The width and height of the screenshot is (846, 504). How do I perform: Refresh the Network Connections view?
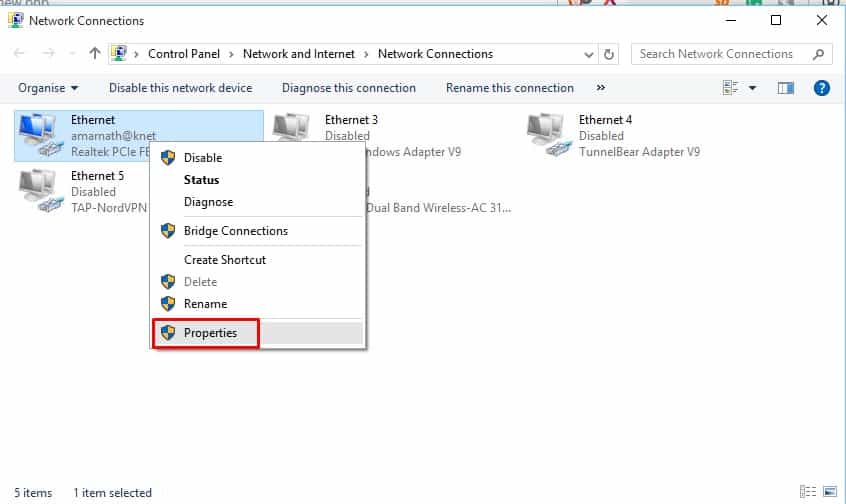tap(609, 54)
